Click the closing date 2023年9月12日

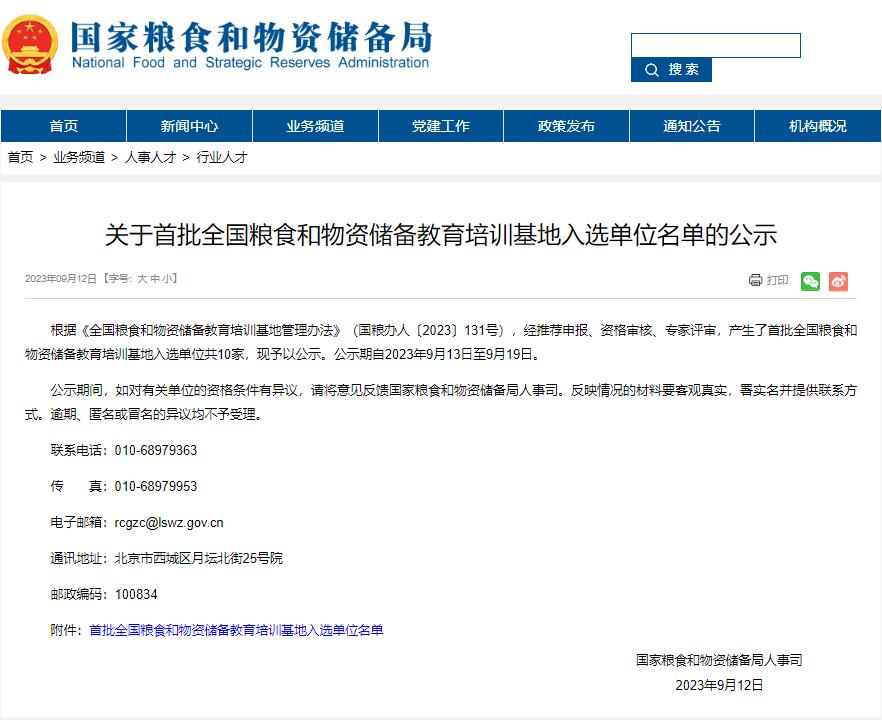click(x=719, y=685)
